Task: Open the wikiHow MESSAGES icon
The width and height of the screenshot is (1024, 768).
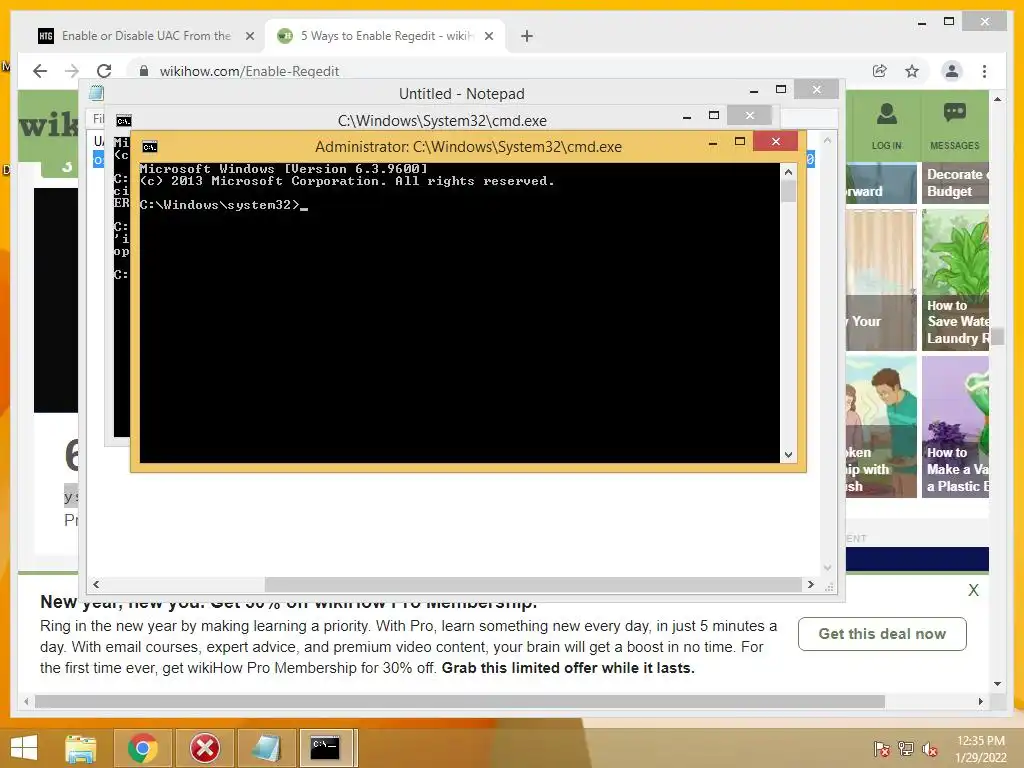Action: tap(954, 127)
